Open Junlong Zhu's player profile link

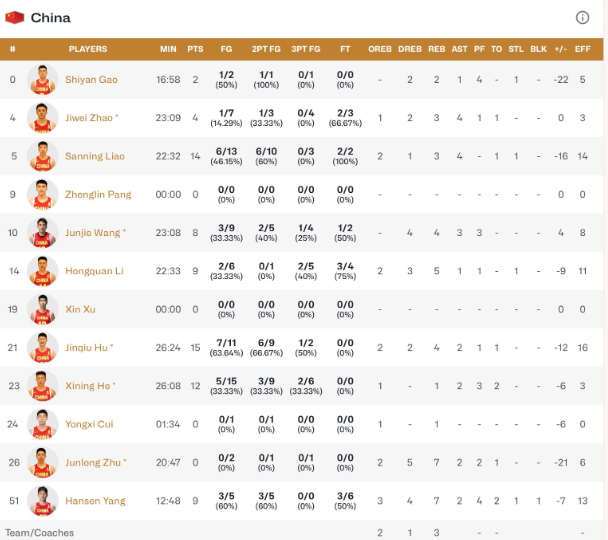[93, 462]
